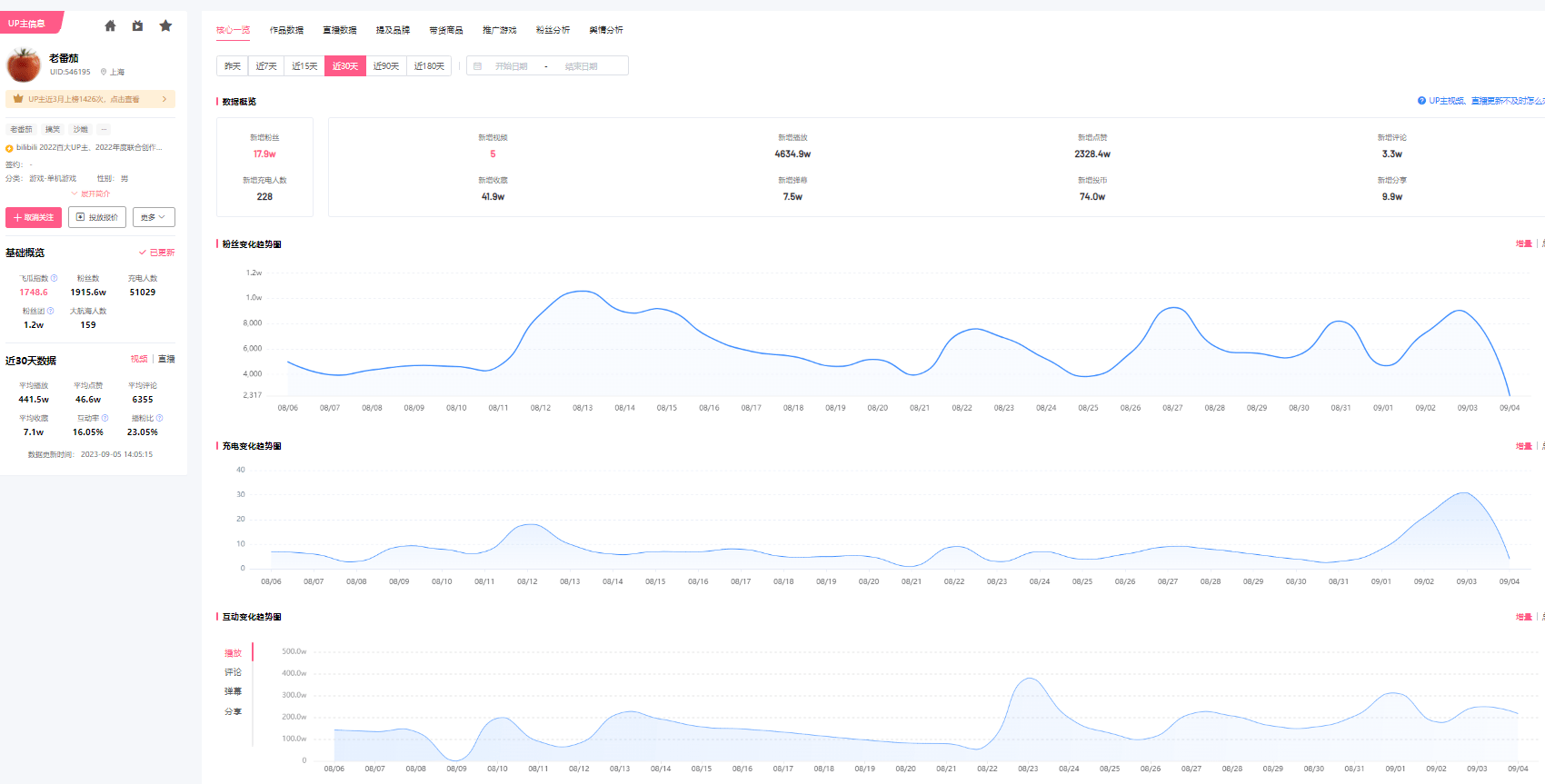Viewport: 1545px width, 784px height.
Task: Click the 取消关注 button
Action: tap(34, 217)
